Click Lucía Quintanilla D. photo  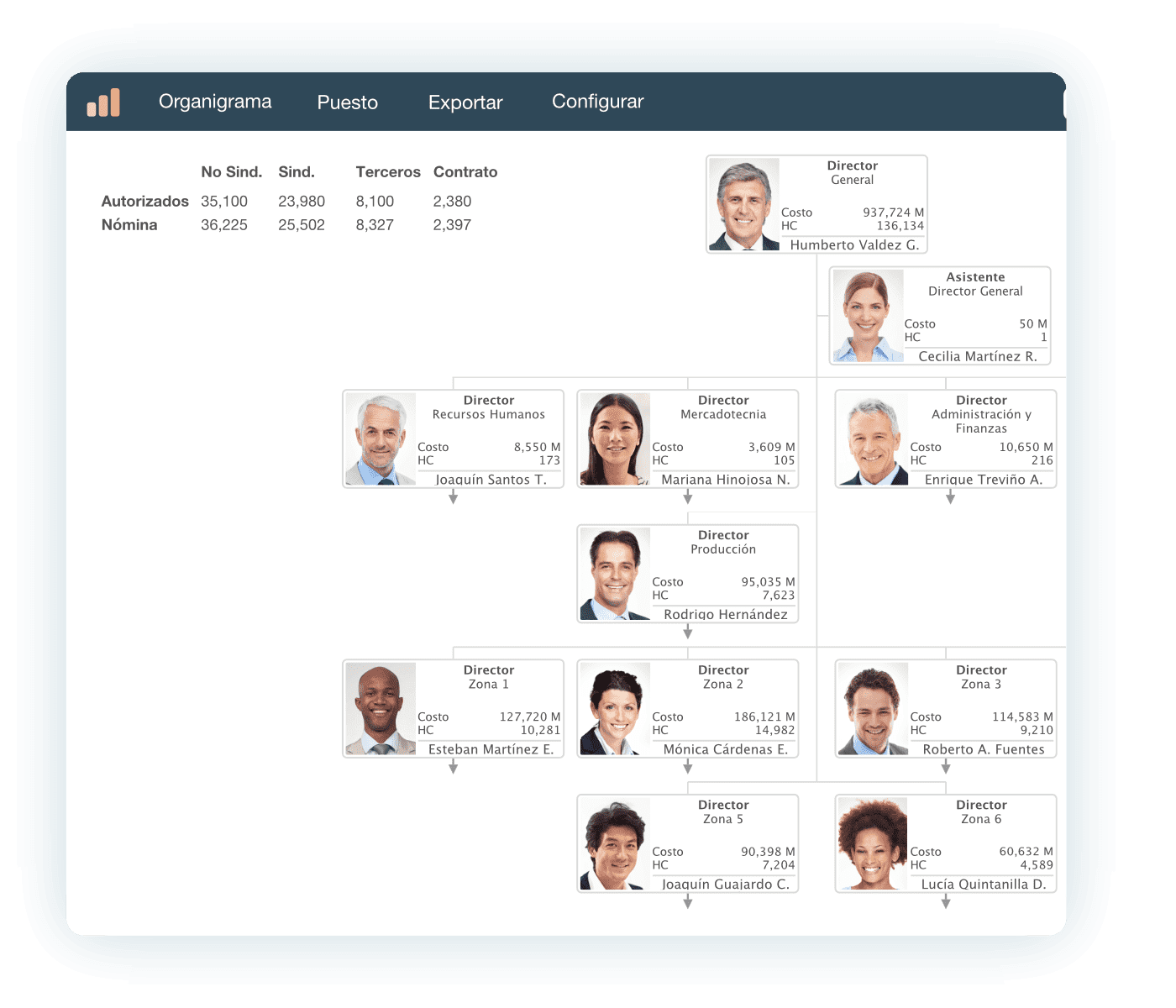tap(874, 843)
